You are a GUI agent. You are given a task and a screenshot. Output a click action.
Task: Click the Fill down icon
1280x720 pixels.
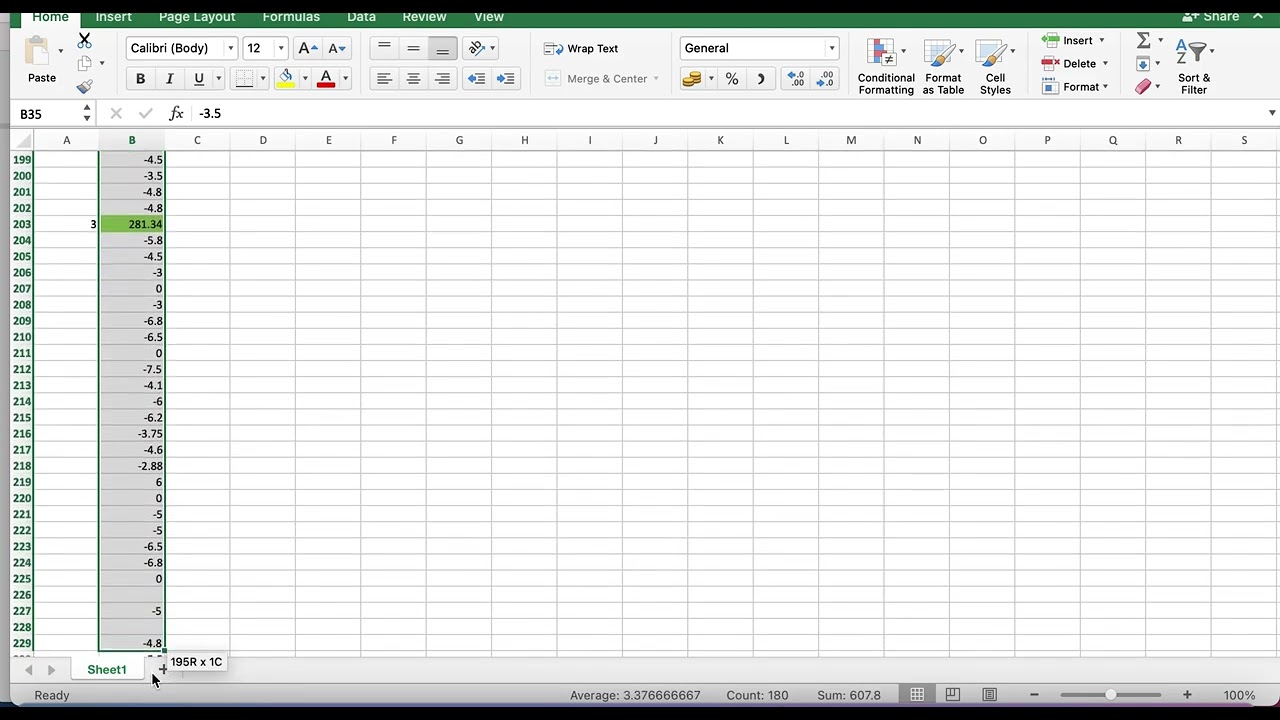coord(1143,64)
